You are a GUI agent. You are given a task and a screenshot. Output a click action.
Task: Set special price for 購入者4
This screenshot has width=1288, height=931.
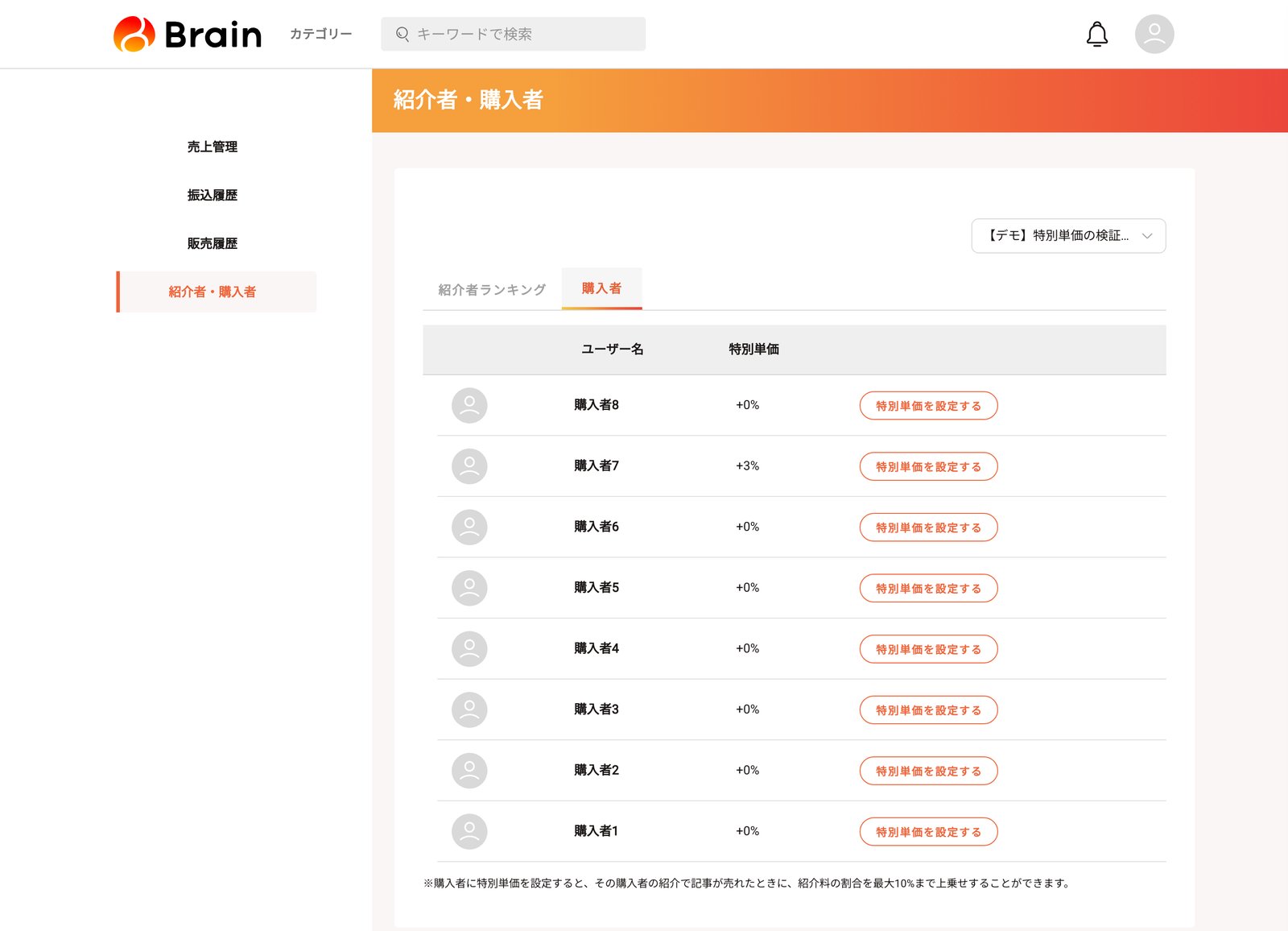[x=928, y=649]
